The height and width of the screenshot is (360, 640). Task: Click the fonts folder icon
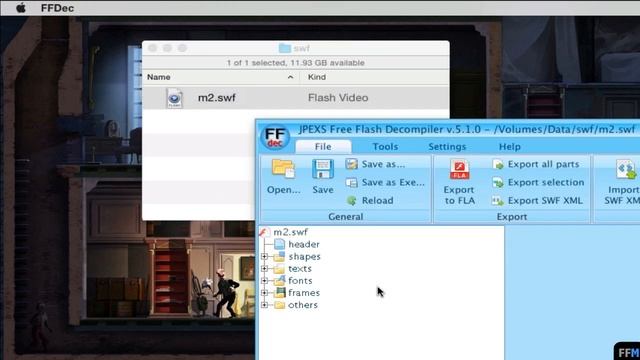click(280, 281)
